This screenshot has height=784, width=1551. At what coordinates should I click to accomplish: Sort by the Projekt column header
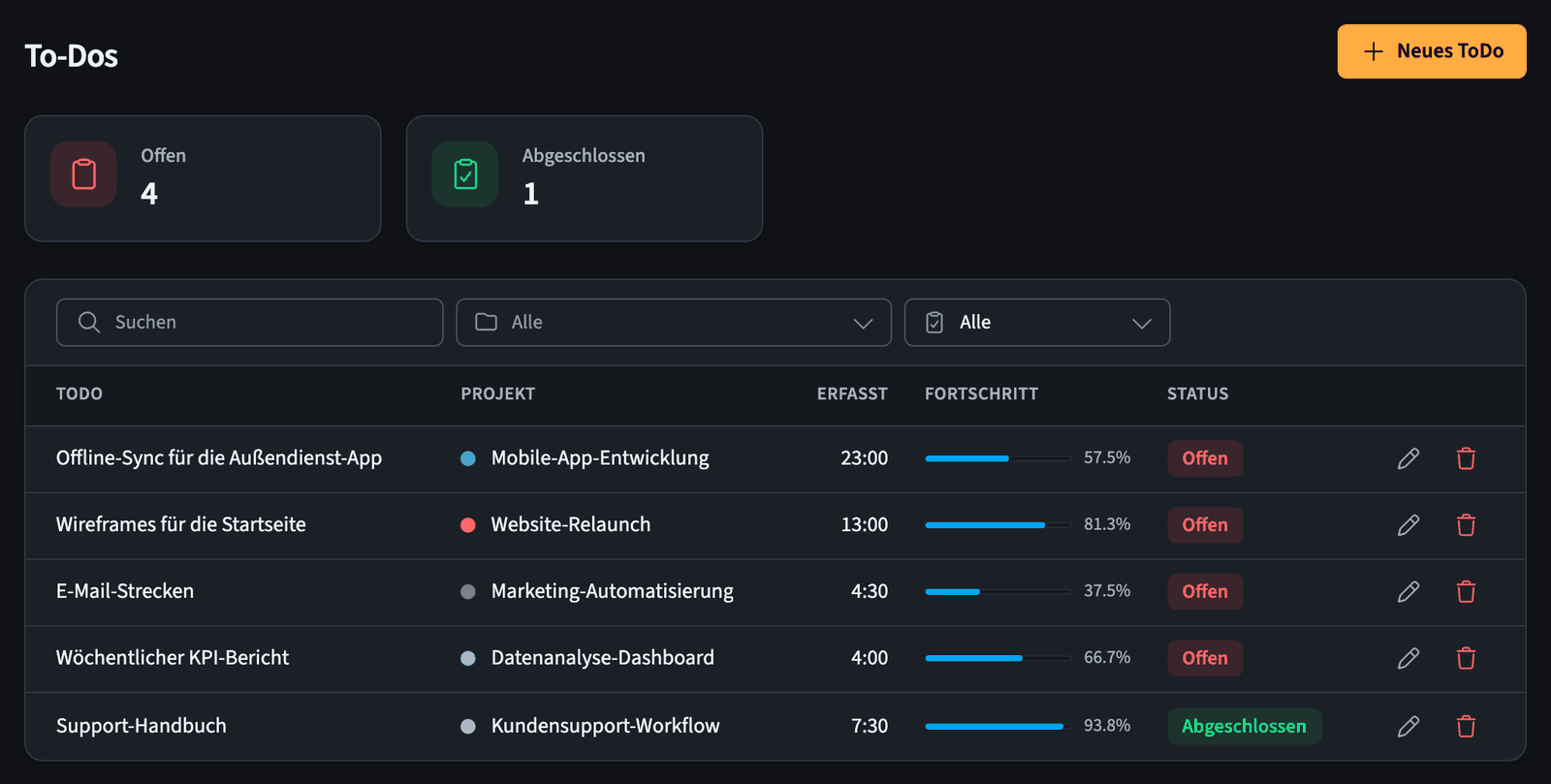tap(498, 393)
